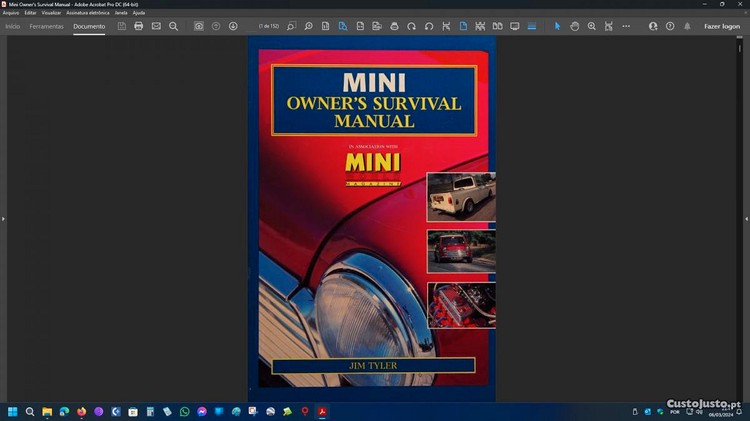Open WhatsApp from the Windows taskbar
750x421 pixels.
coord(184,411)
